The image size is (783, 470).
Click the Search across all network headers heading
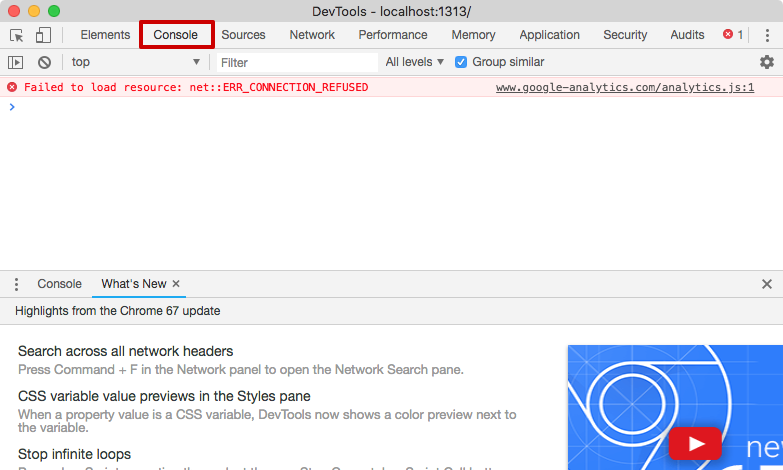point(125,351)
